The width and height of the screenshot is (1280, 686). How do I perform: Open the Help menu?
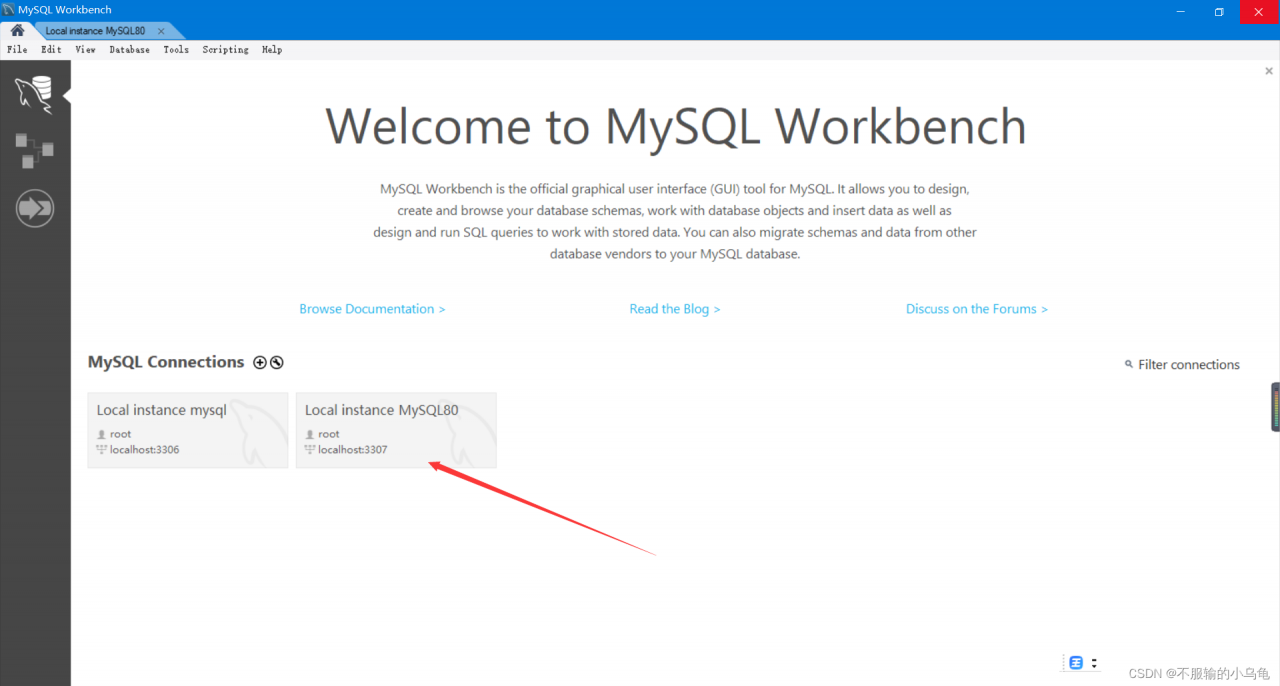272,49
